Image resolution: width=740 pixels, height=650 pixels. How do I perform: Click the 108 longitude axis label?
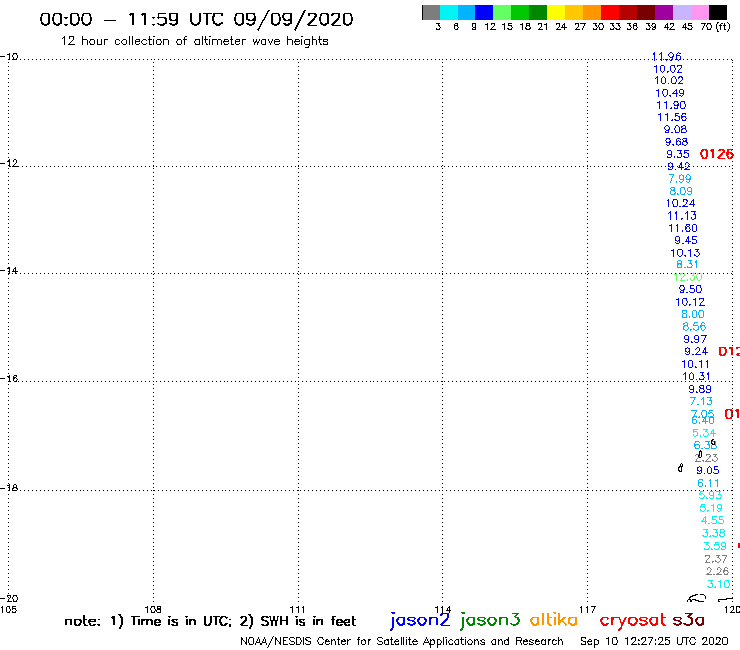pos(153,609)
